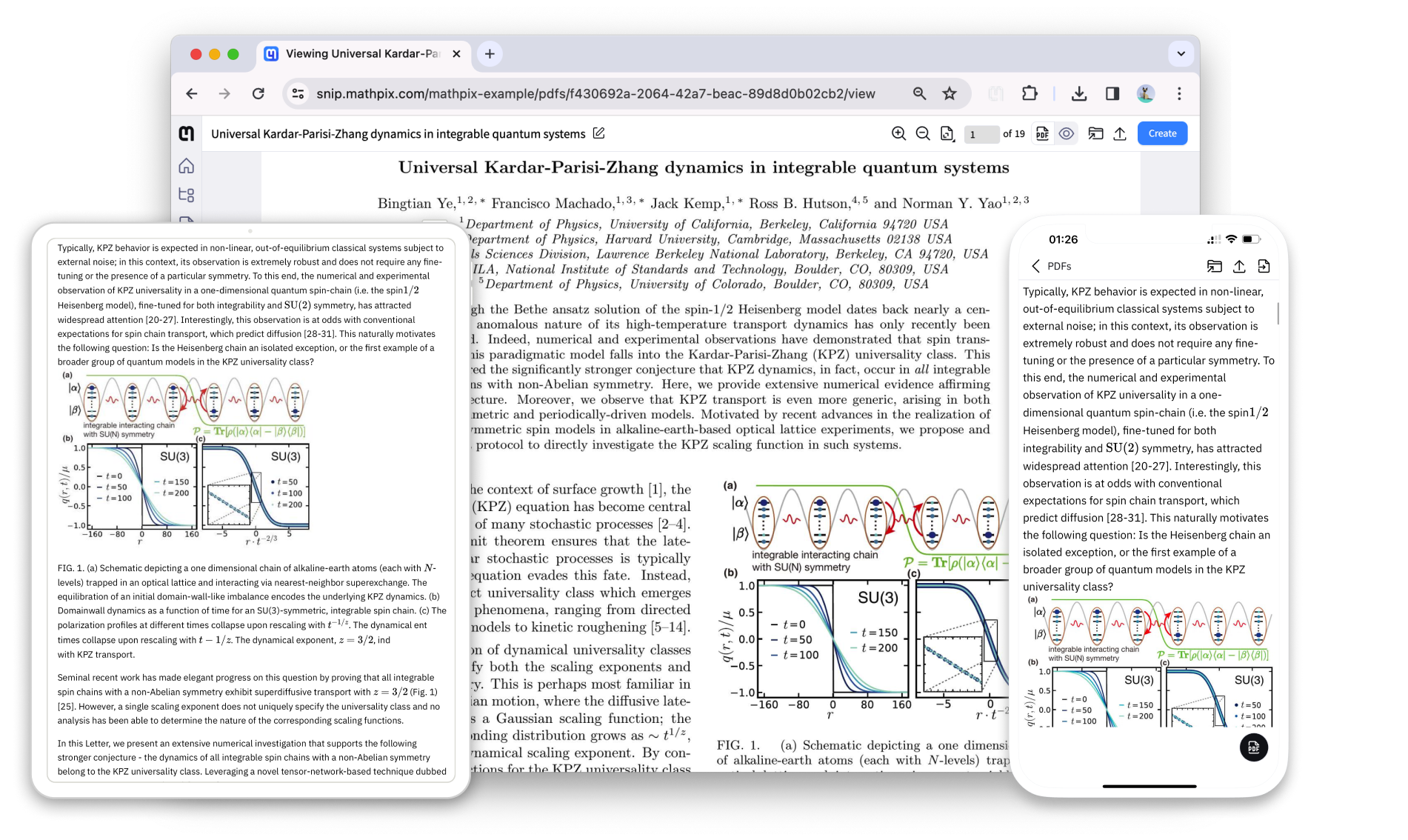Zoom in on the PDF with the magnifier-plus icon
Screen dimensions: 1408x840
click(x=898, y=133)
